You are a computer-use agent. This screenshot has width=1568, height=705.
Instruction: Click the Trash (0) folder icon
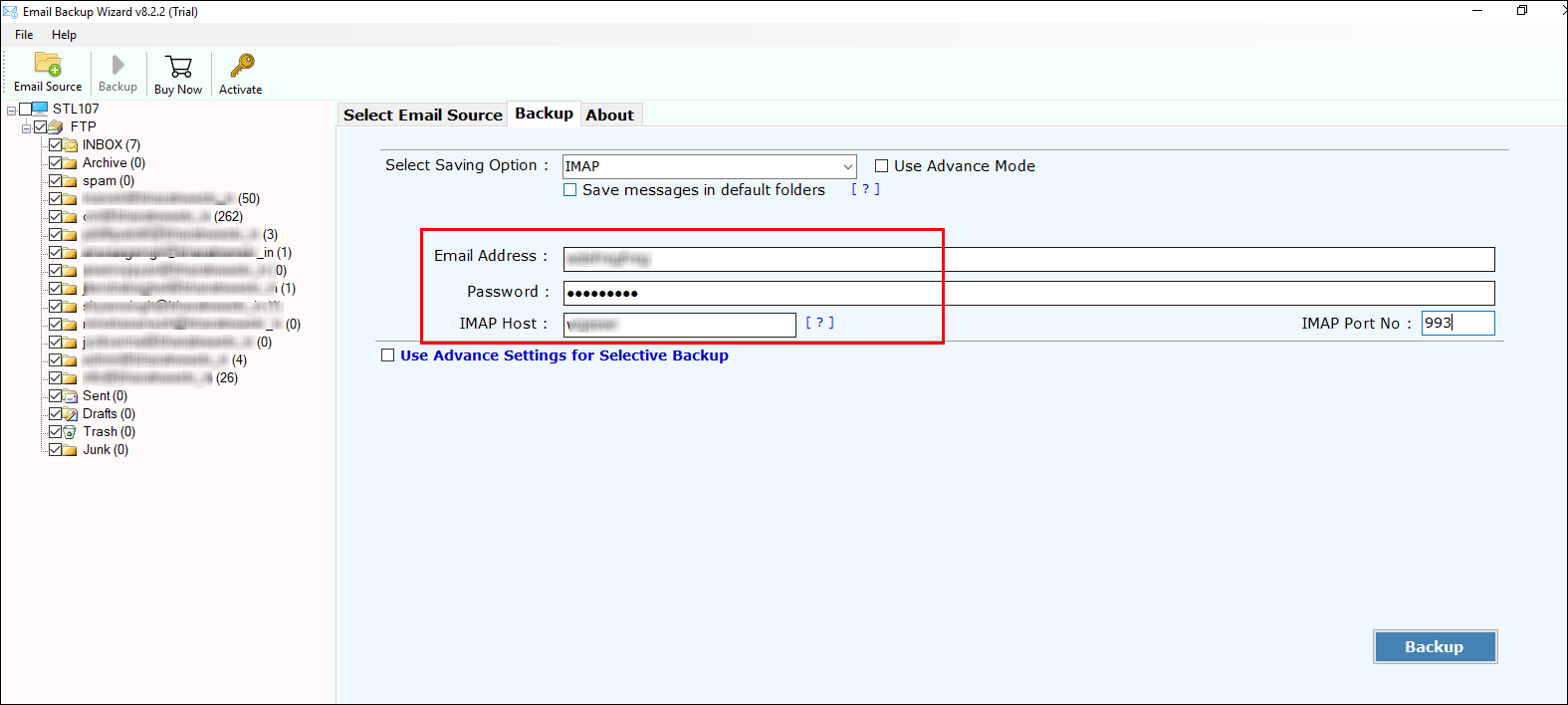(71, 432)
